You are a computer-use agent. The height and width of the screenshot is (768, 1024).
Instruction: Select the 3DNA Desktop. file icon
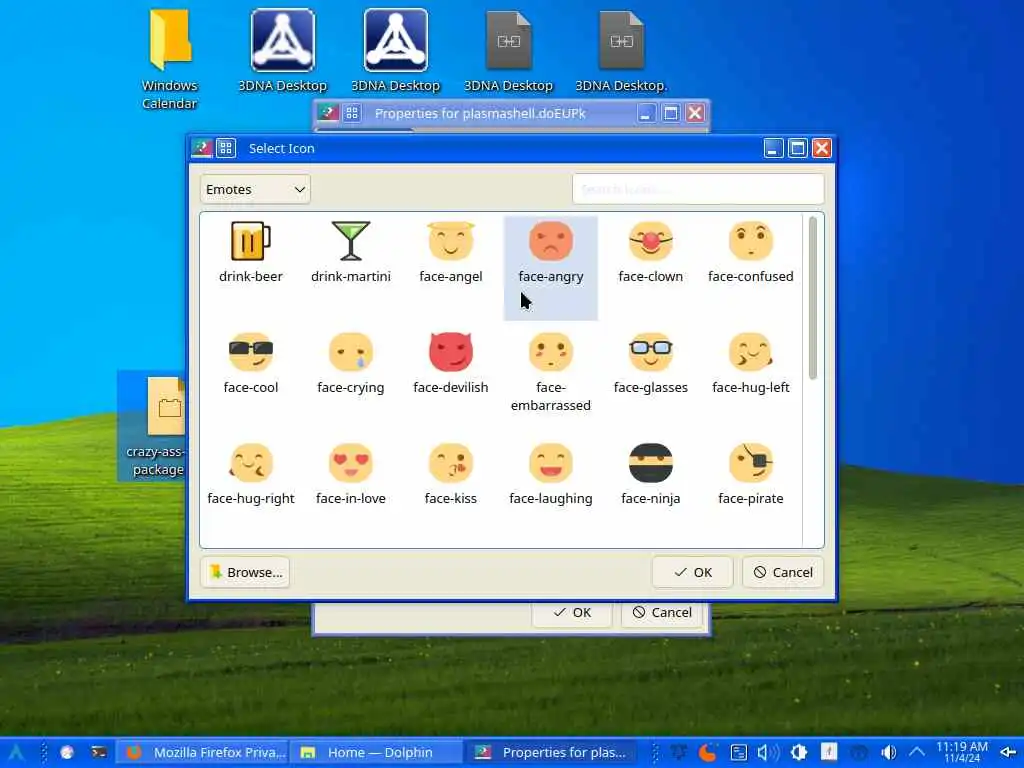tap(621, 51)
